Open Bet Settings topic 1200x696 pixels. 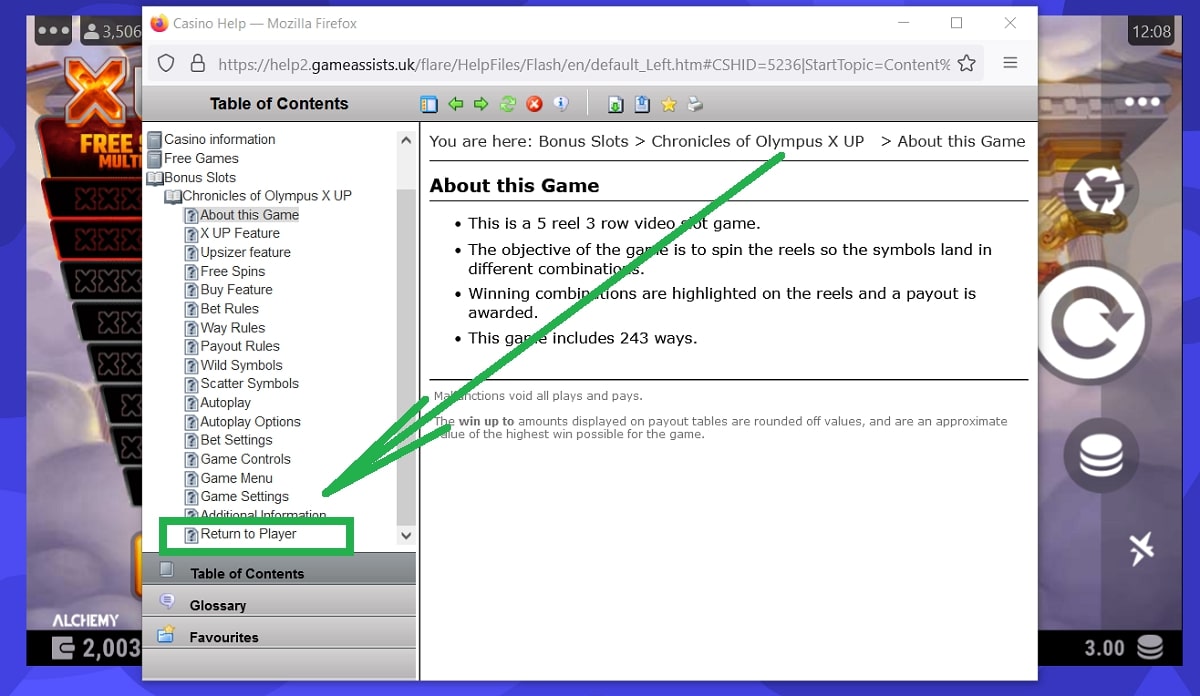(x=228, y=440)
